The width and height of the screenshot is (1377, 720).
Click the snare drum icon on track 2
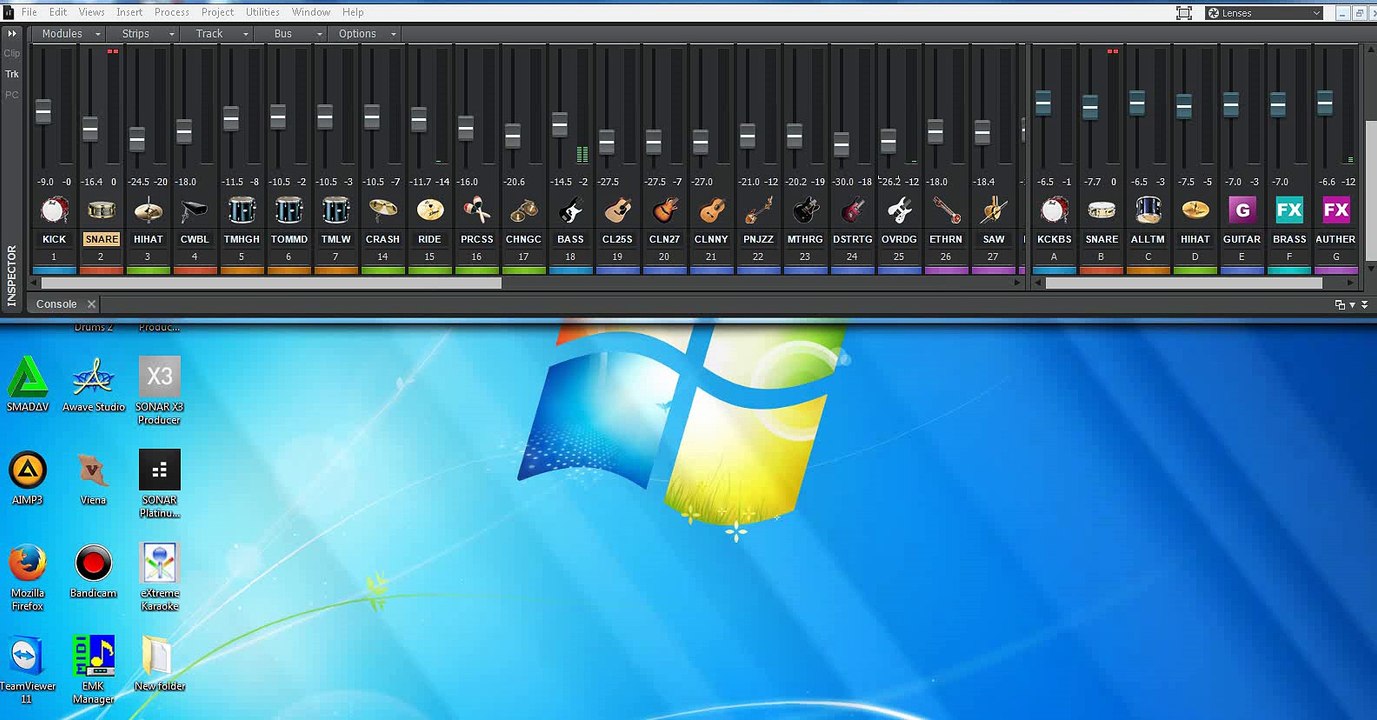point(101,210)
